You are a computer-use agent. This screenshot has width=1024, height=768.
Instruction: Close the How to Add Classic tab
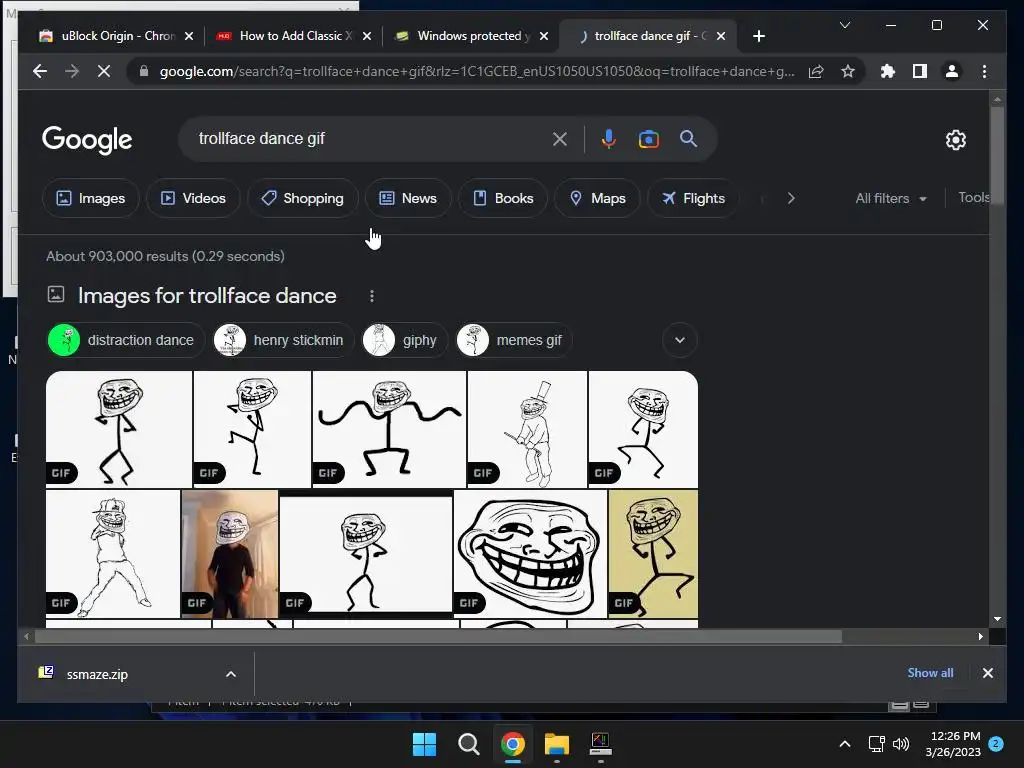(366, 36)
